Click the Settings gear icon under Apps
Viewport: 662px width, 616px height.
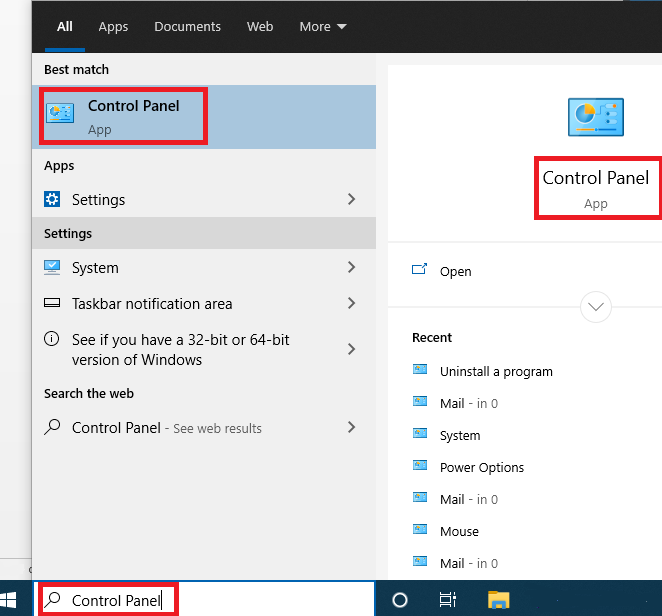pos(52,199)
